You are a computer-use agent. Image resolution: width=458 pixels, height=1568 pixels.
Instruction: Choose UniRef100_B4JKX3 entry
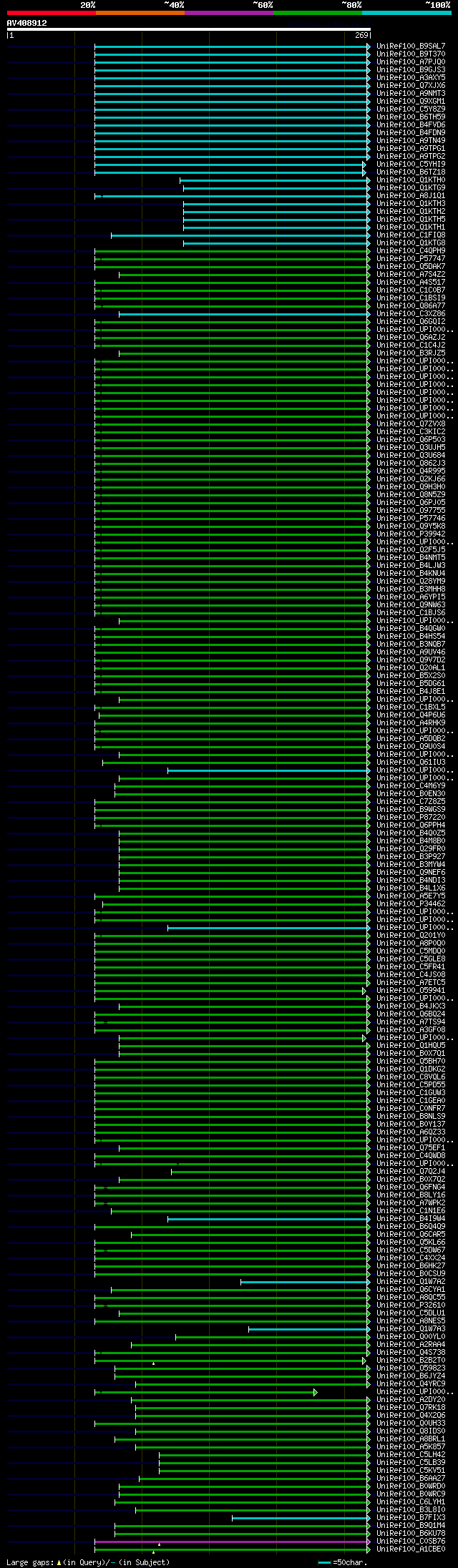pos(411,1006)
